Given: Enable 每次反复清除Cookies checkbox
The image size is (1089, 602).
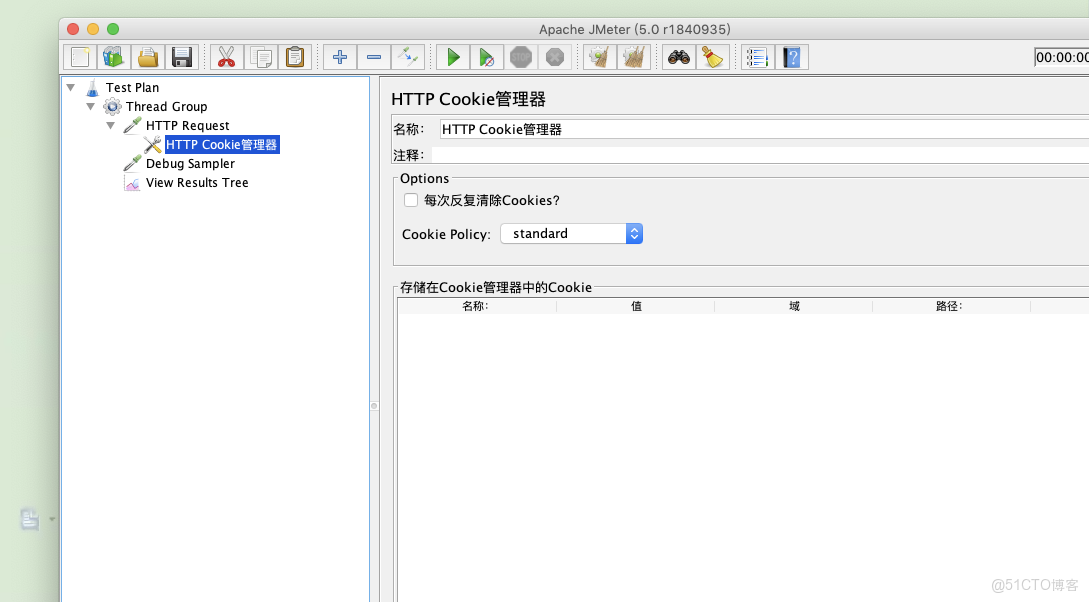Looking at the screenshot, I should coord(411,200).
